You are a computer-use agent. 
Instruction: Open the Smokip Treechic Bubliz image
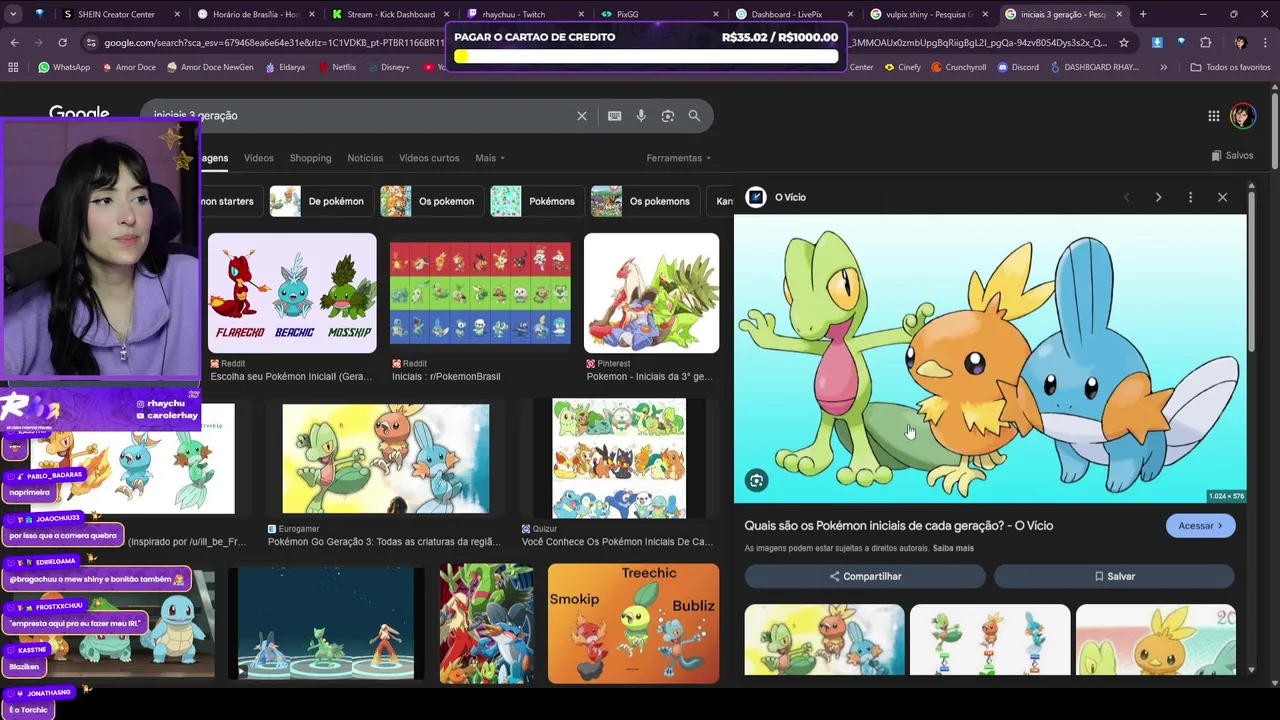click(x=633, y=624)
